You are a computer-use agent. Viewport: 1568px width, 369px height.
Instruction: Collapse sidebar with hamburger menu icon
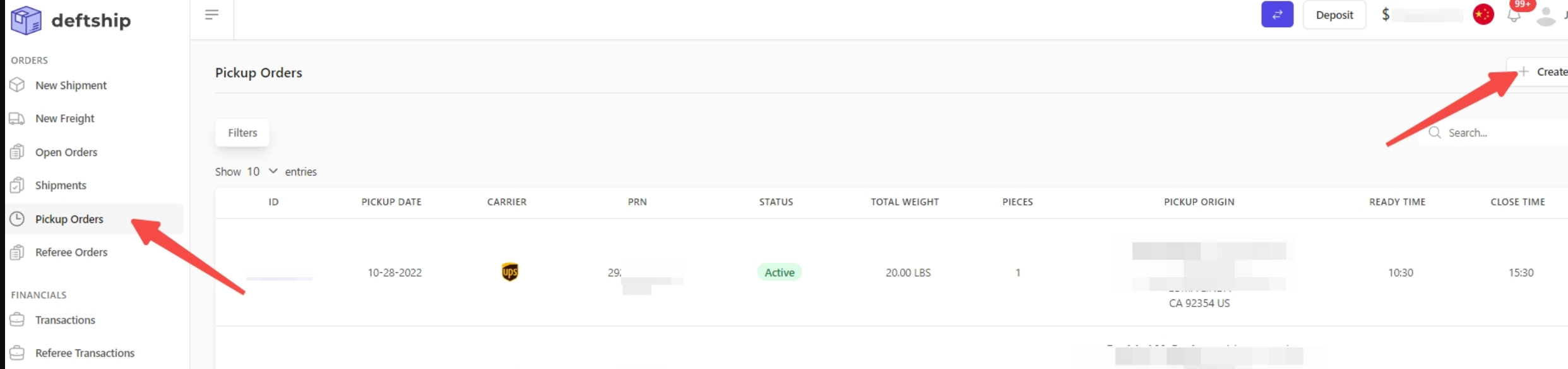click(x=211, y=15)
